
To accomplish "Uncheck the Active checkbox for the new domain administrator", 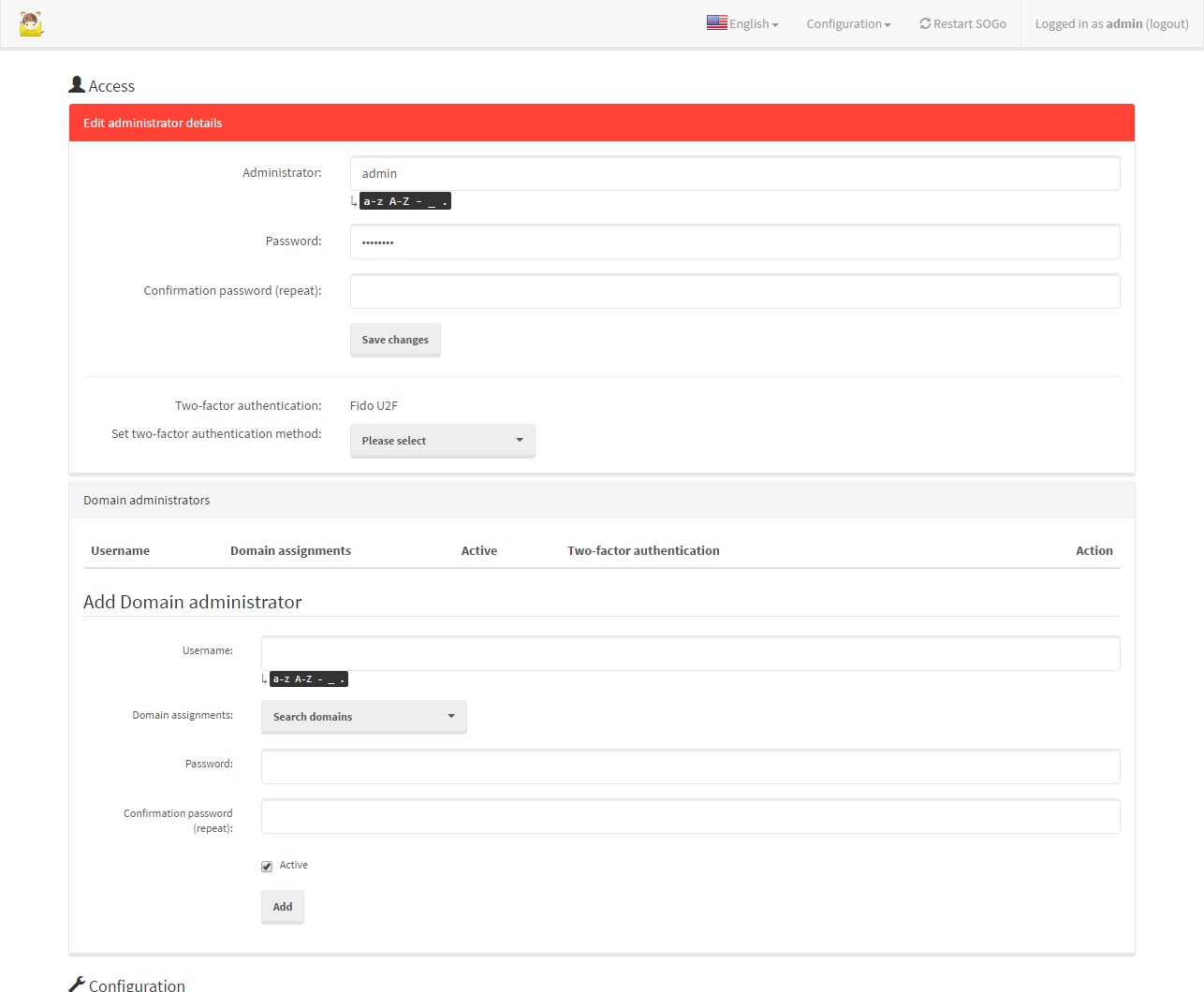I will point(267,866).
